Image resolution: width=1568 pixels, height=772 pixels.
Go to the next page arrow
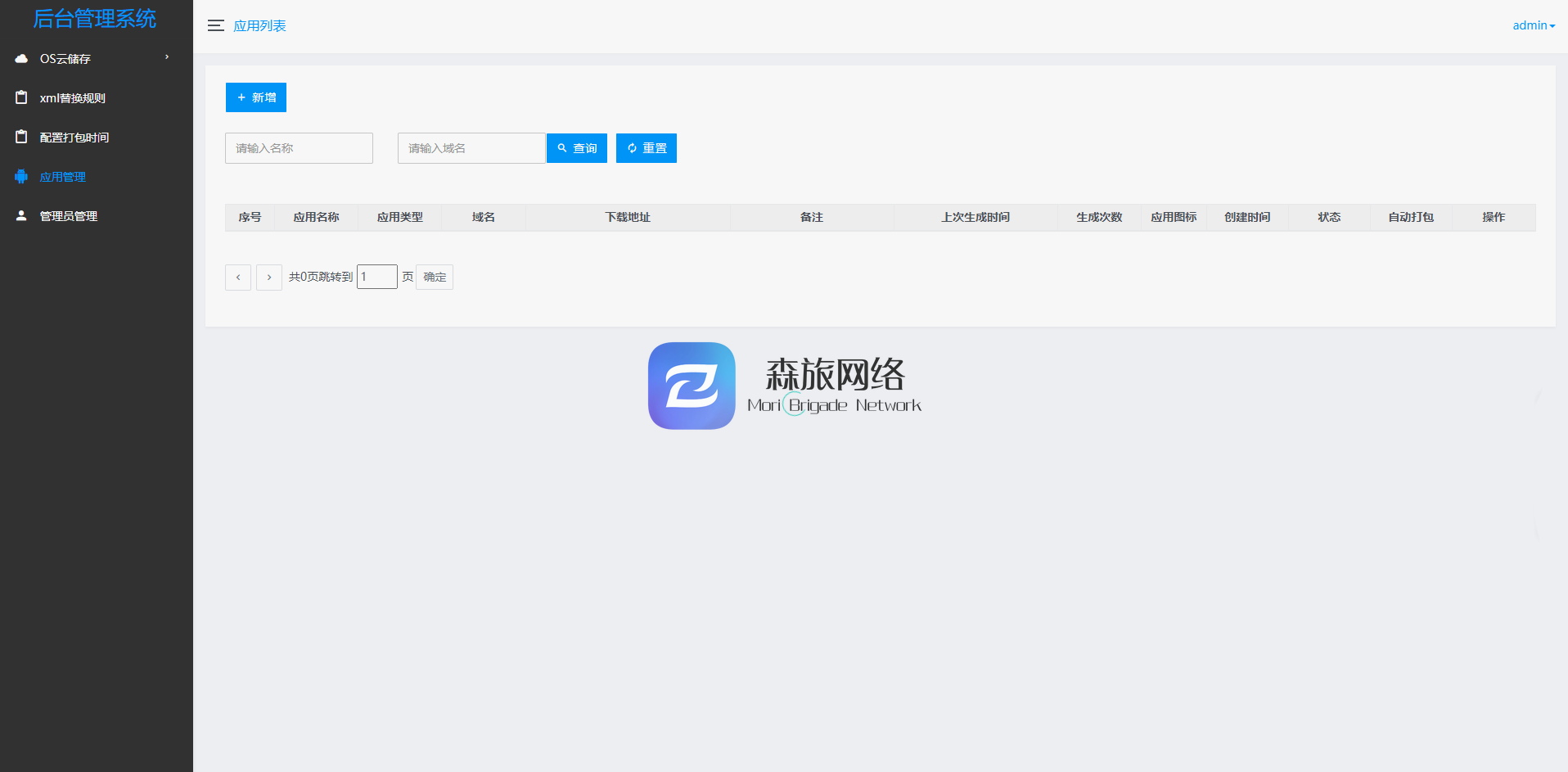pos(269,278)
